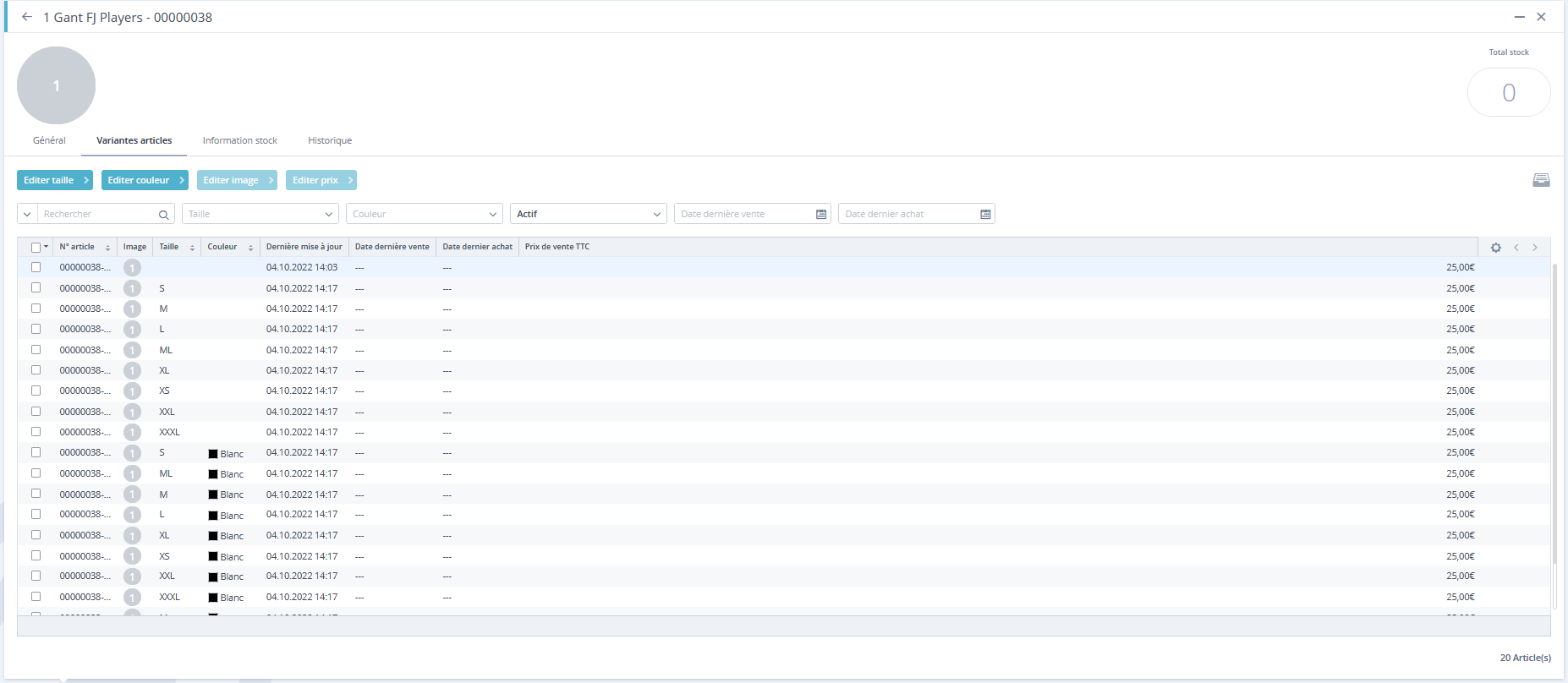The width and height of the screenshot is (1568, 683).
Task: Click the Image column header
Action: (134, 247)
